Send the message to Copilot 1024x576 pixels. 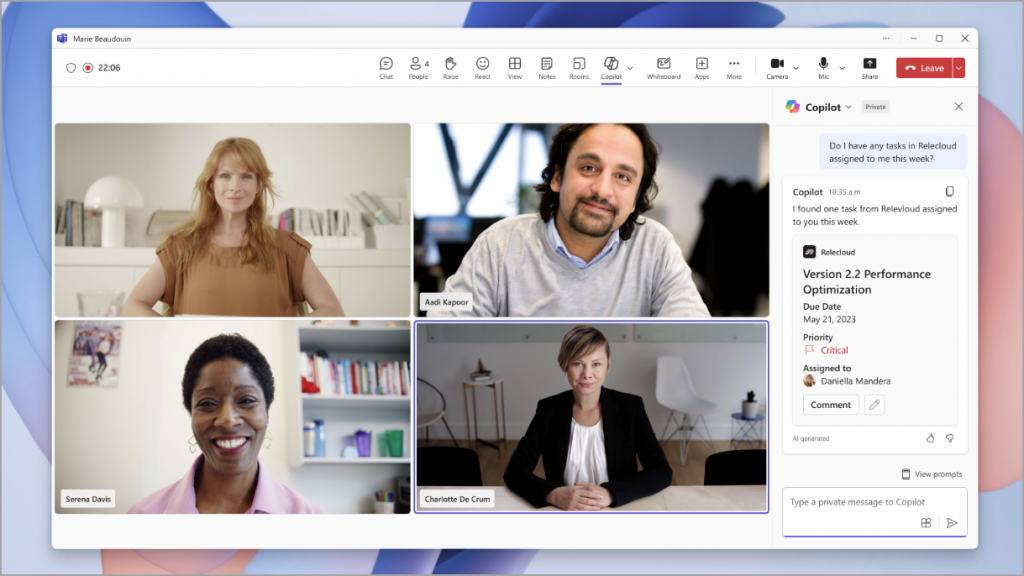952,522
